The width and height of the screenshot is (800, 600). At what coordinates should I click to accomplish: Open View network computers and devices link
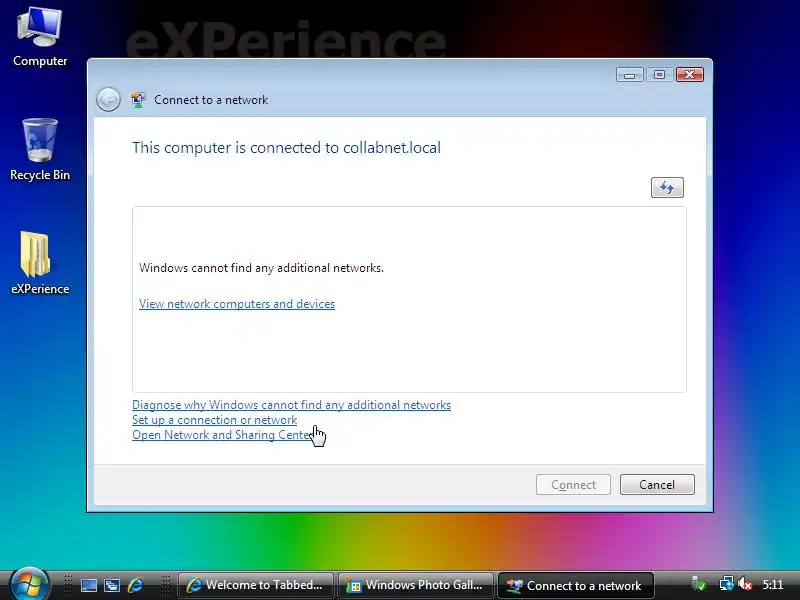tap(237, 304)
